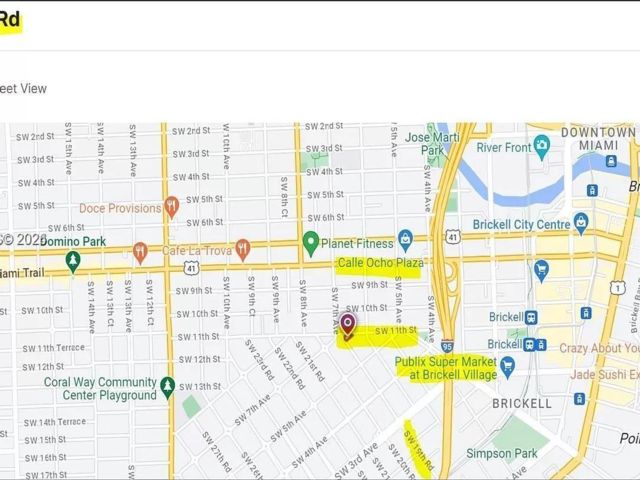This screenshot has width=640, height=480.
Task: Open the Street View tab
Action: click(x=23, y=89)
